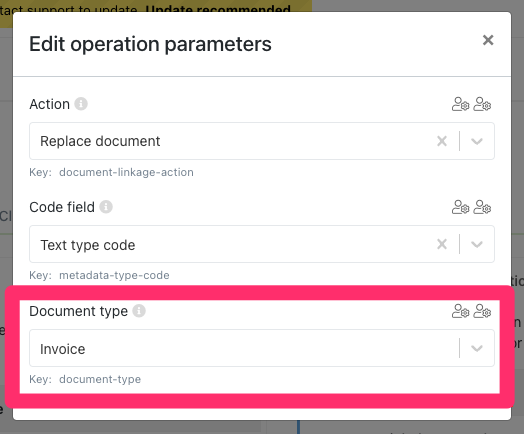Click the info icon beside Code field
The height and width of the screenshot is (434, 524).
106,207
